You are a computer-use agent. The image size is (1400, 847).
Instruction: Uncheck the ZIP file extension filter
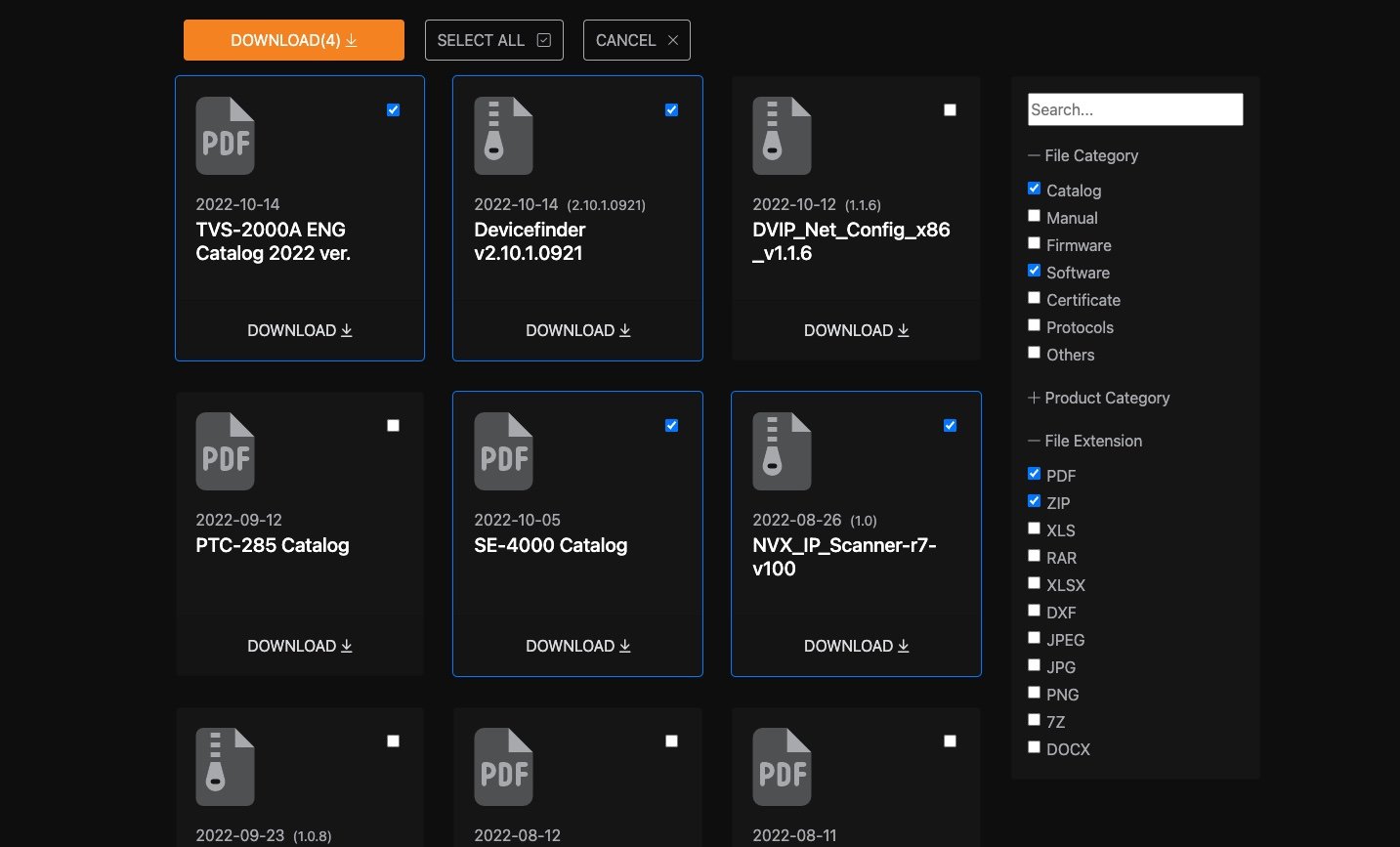pyautogui.click(x=1034, y=501)
